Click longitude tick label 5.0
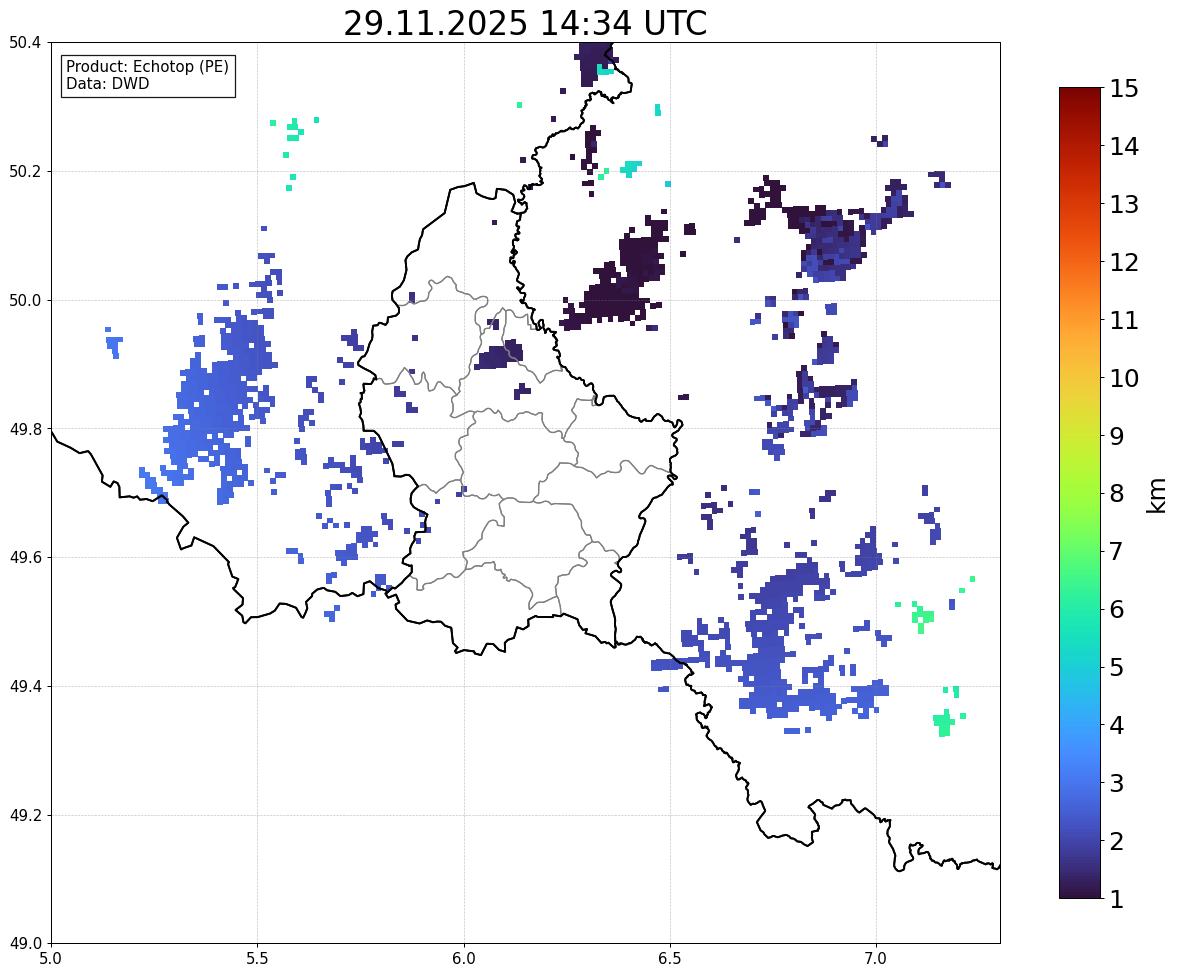Screen dimensions: 1178x976 [51, 959]
